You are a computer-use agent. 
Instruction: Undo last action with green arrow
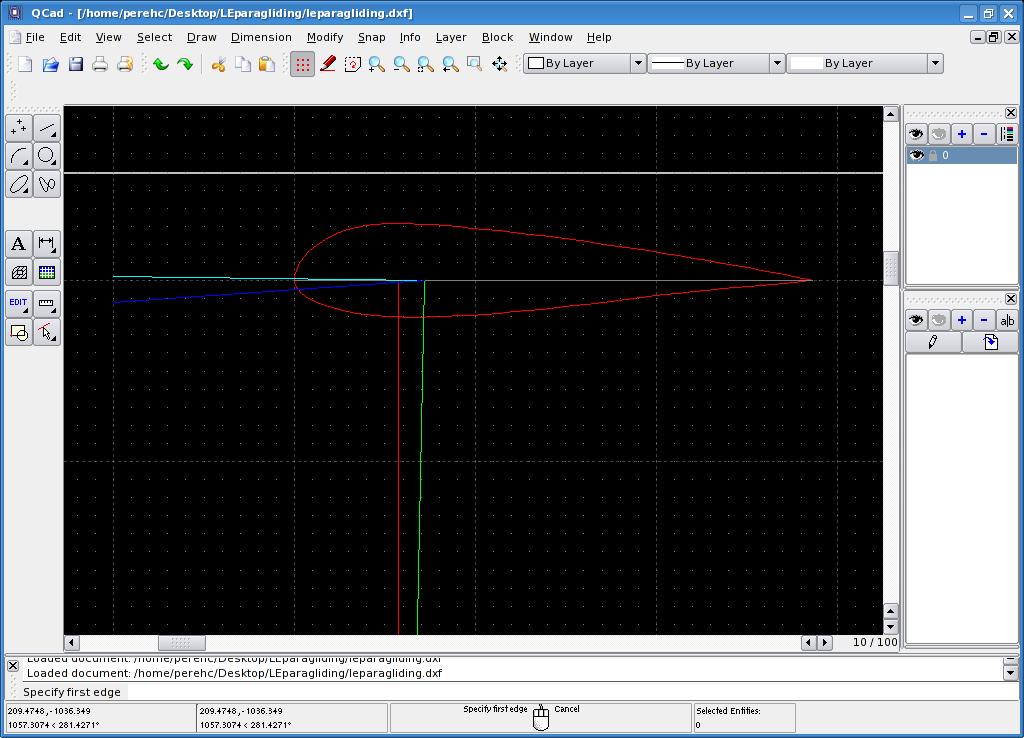[161, 63]
